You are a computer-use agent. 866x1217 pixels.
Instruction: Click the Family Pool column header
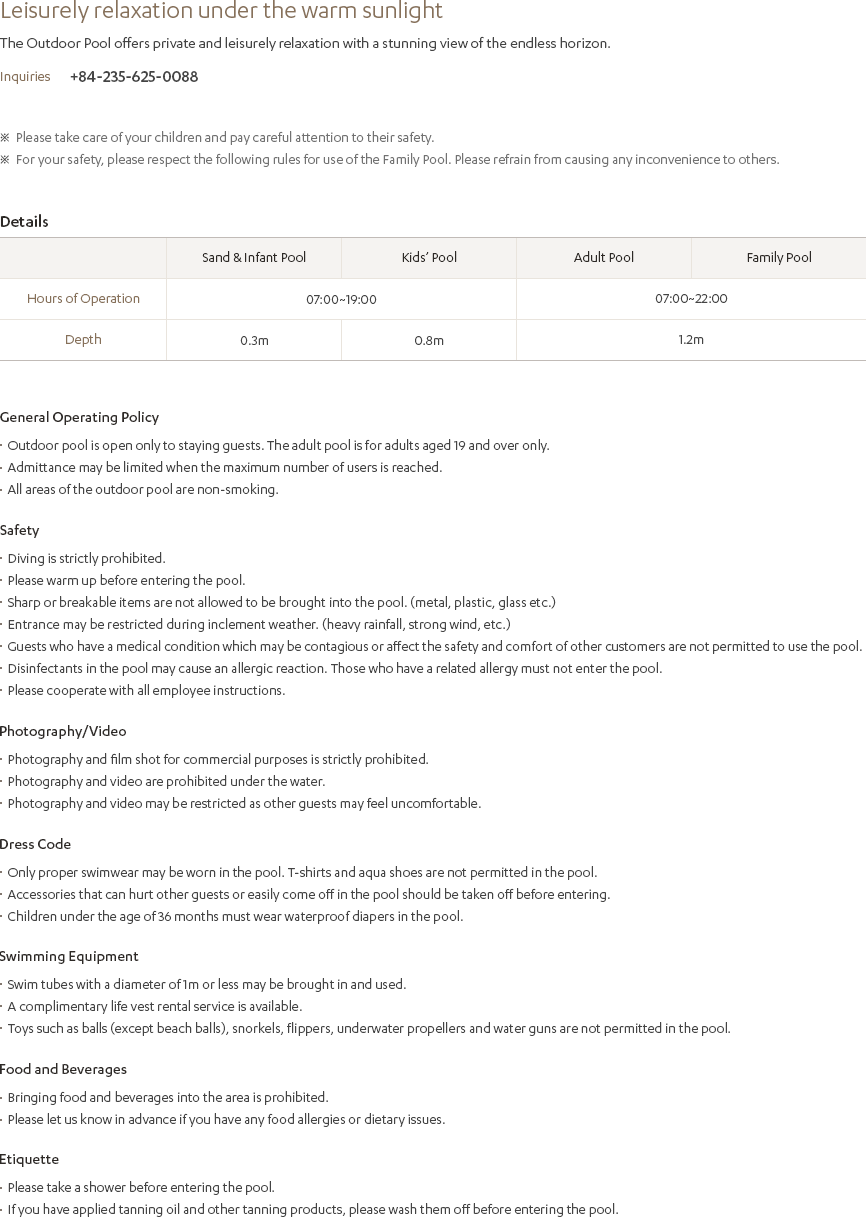779,258
